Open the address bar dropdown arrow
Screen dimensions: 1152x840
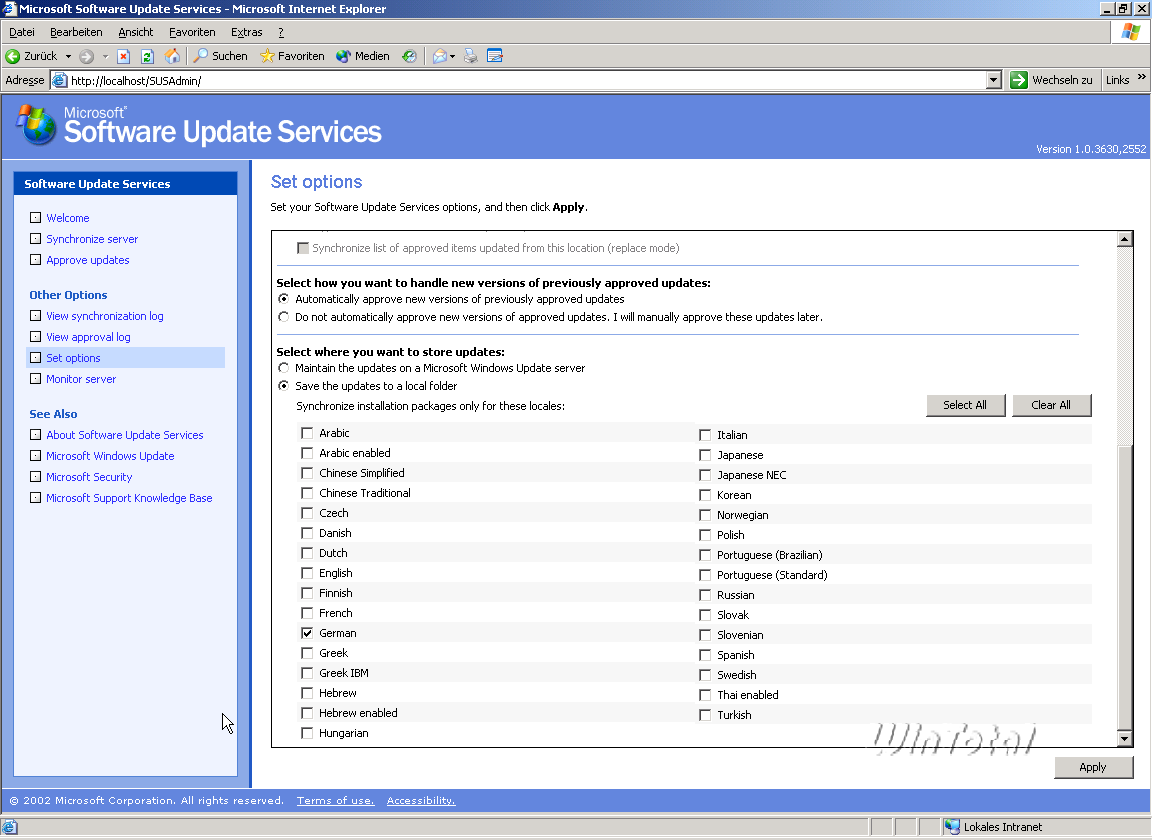click(993, 80)
